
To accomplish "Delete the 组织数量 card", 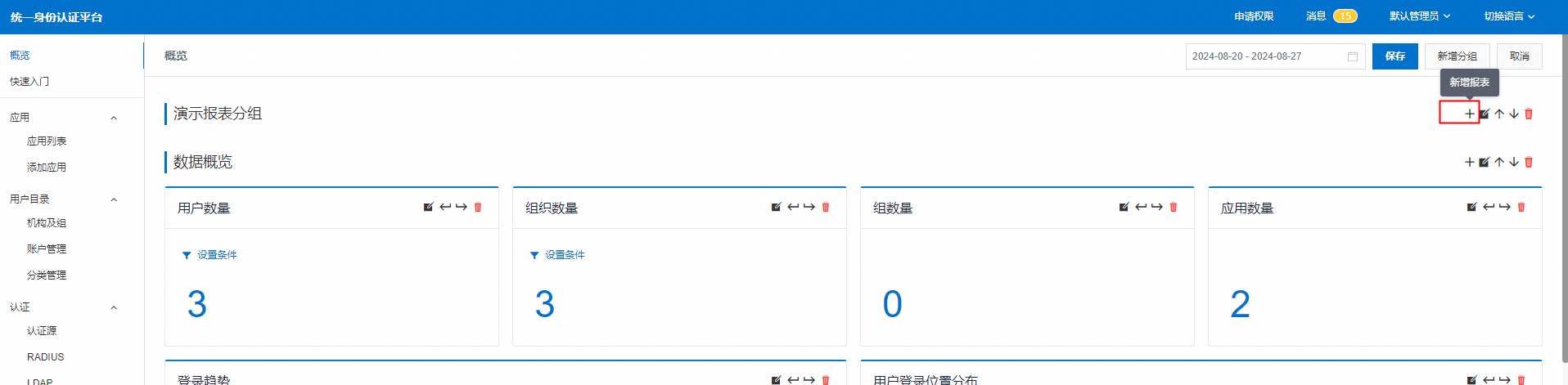I will coord(826,207).
